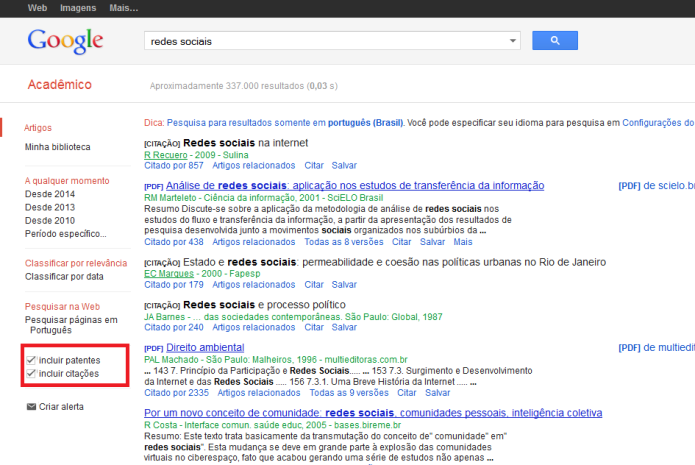The image size is (695, 465).
Task: Toggle the incluir citações checkbox
Action: 31,373
